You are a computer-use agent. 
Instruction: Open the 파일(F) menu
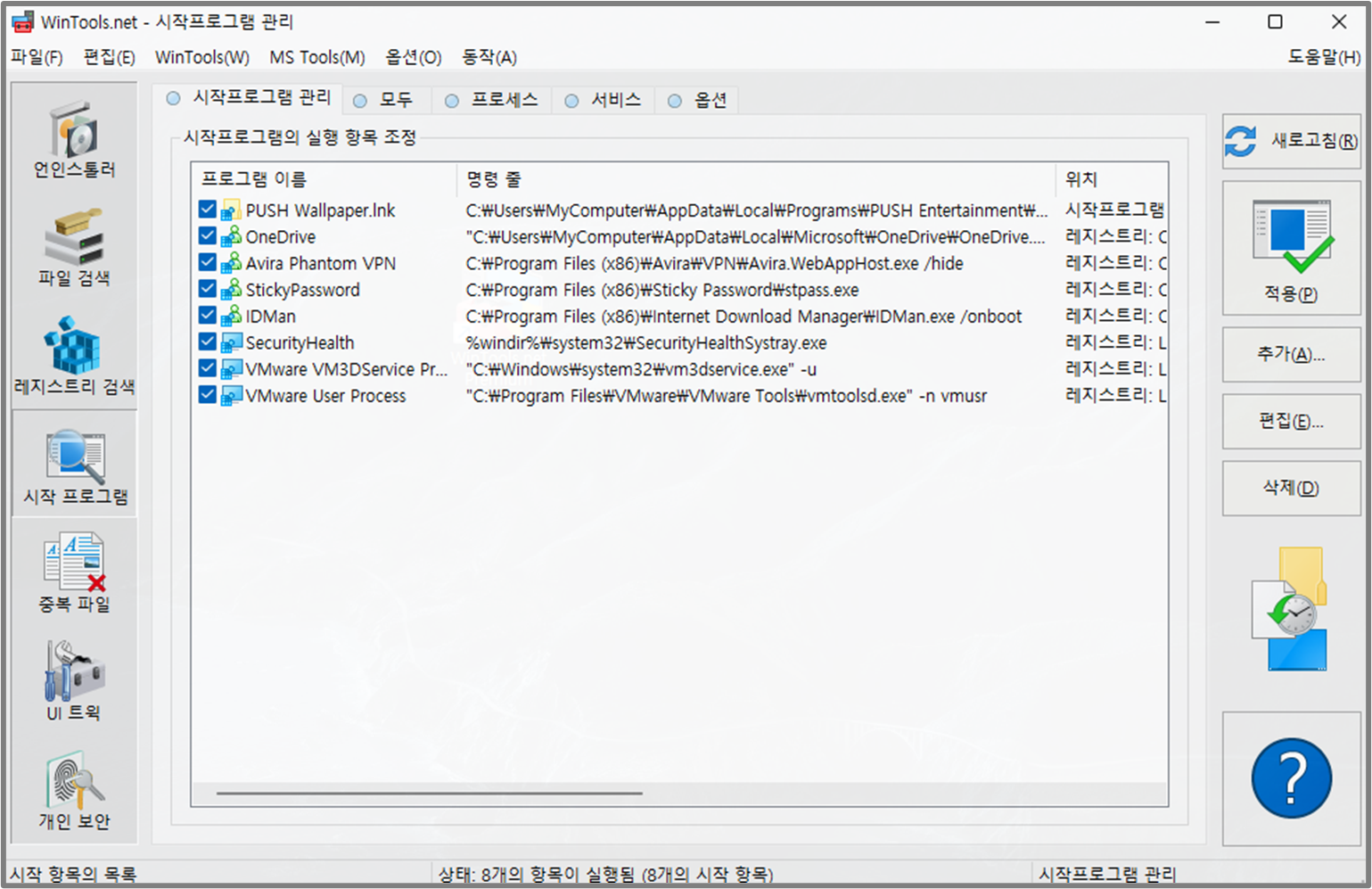pyautogui.click(x=37, y=57)
